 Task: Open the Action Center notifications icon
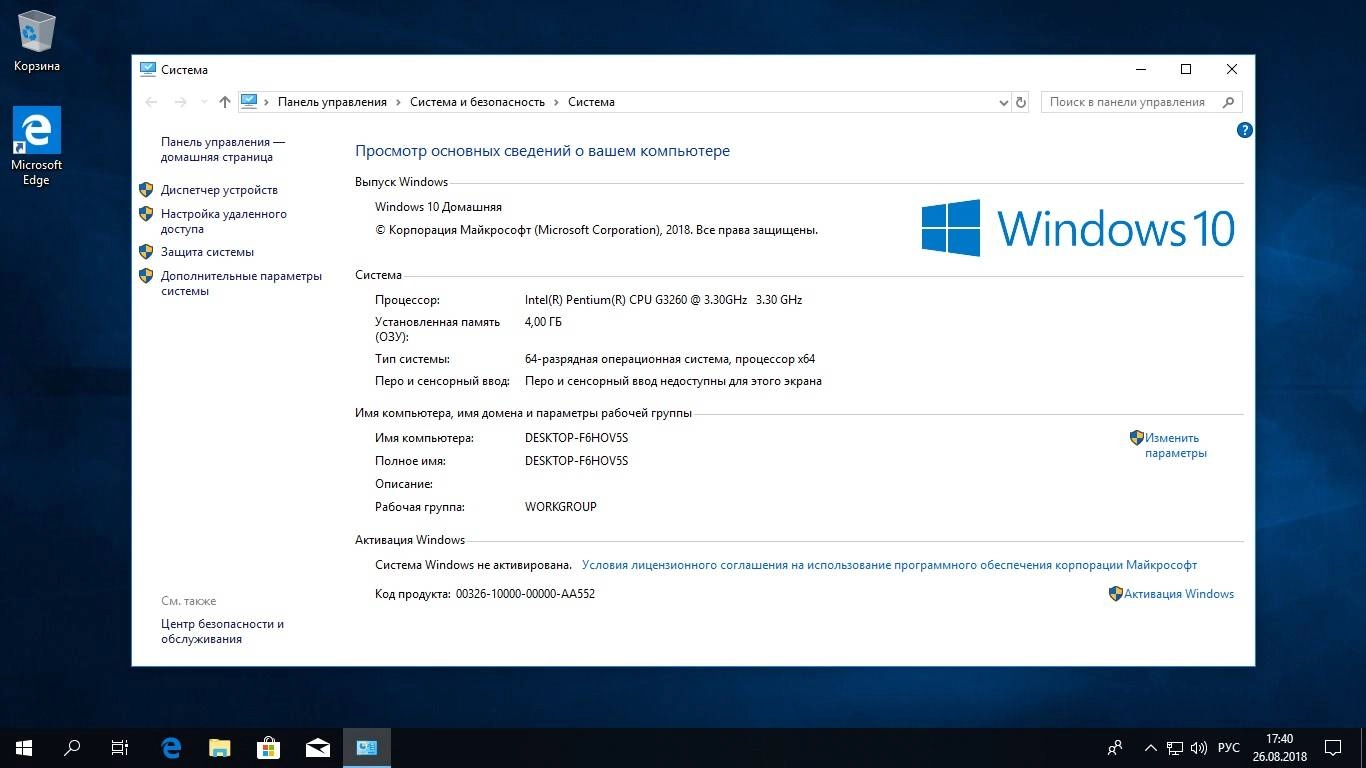pyautogui.click(x=1333, y=748)
